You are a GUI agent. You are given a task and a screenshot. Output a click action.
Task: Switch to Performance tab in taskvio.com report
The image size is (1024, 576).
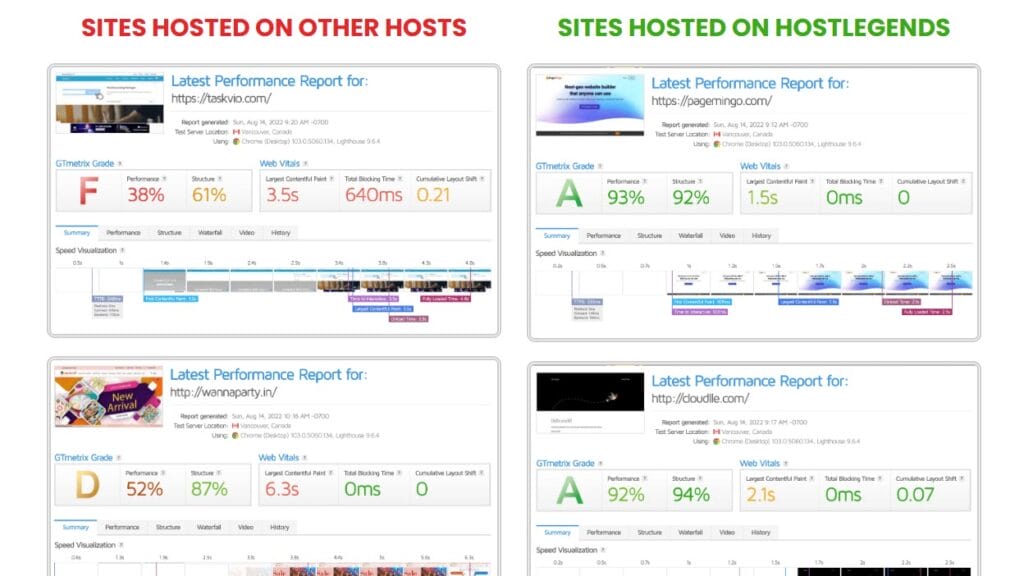coord(123,233)
